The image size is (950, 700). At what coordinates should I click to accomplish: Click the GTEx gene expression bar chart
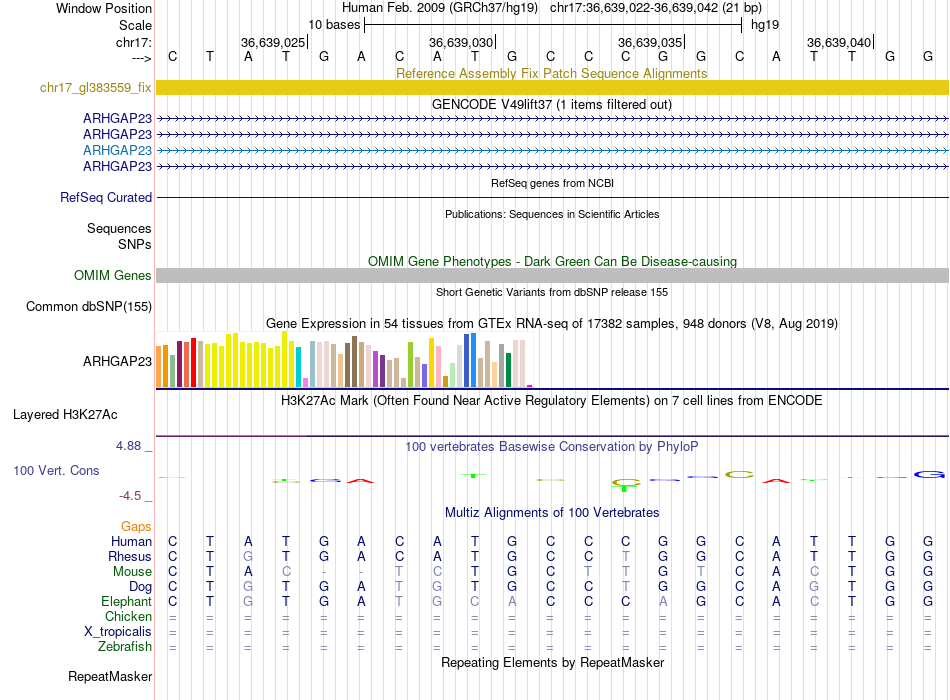(x=345, y=362)
